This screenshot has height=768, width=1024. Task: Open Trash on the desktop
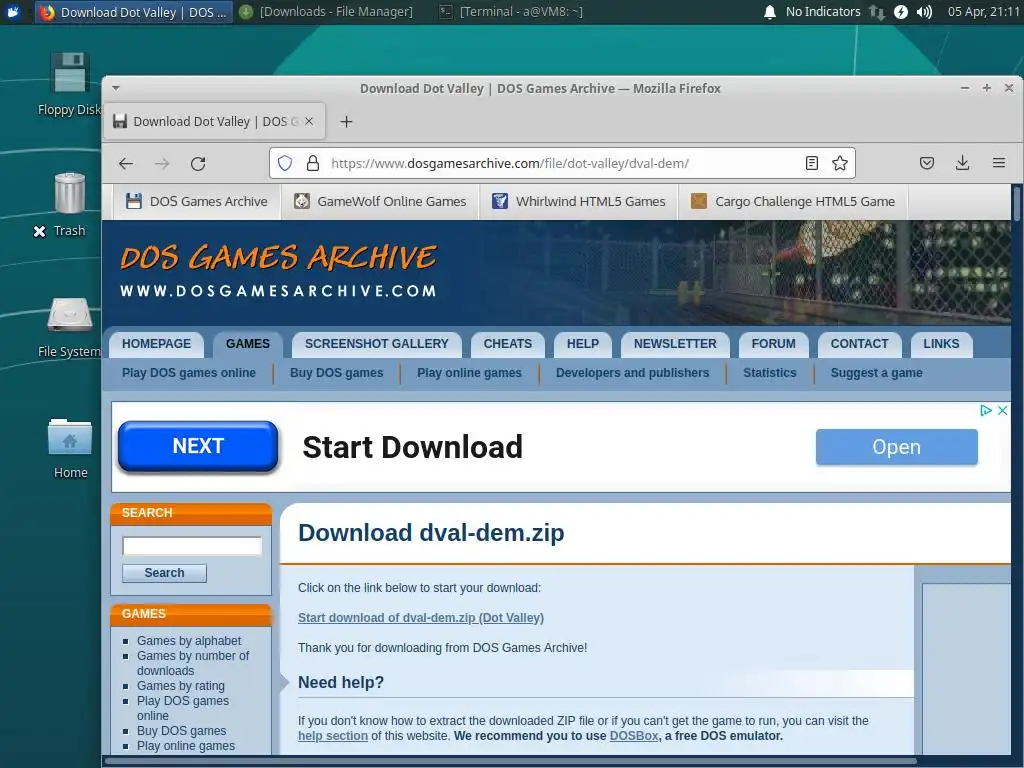point(69,204)
